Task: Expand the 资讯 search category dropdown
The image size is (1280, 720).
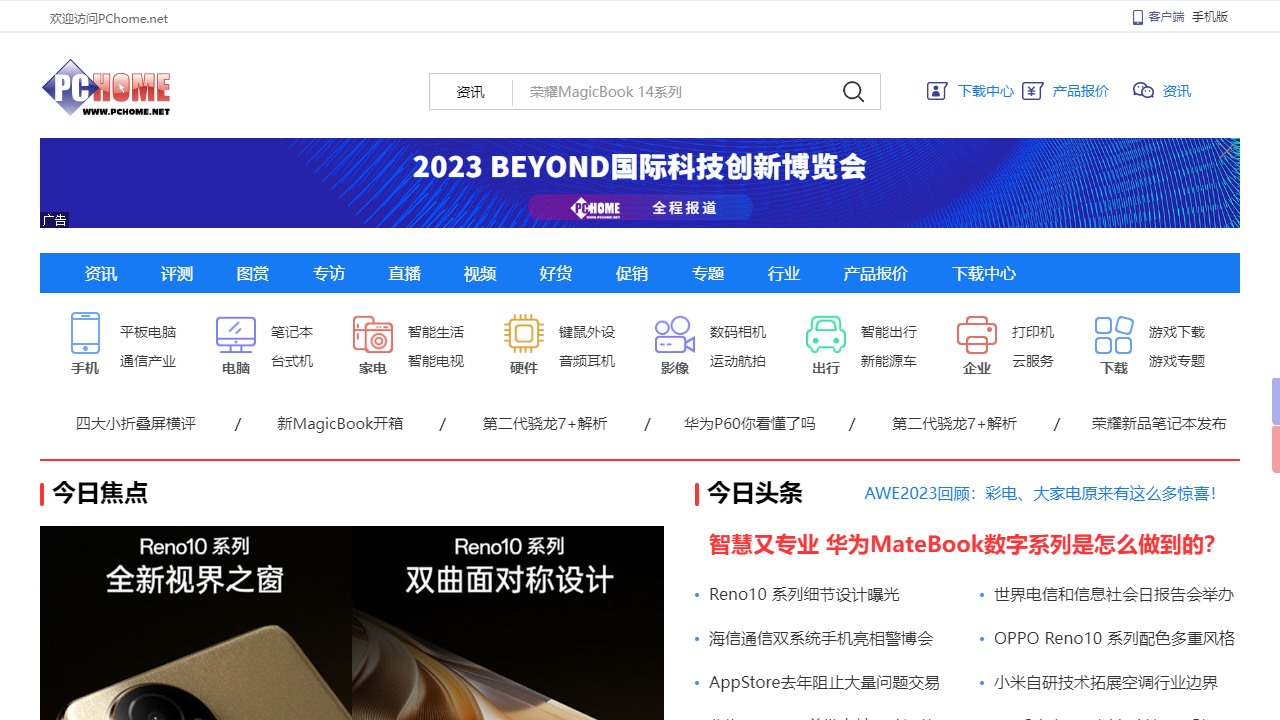Action: (471, 92)
